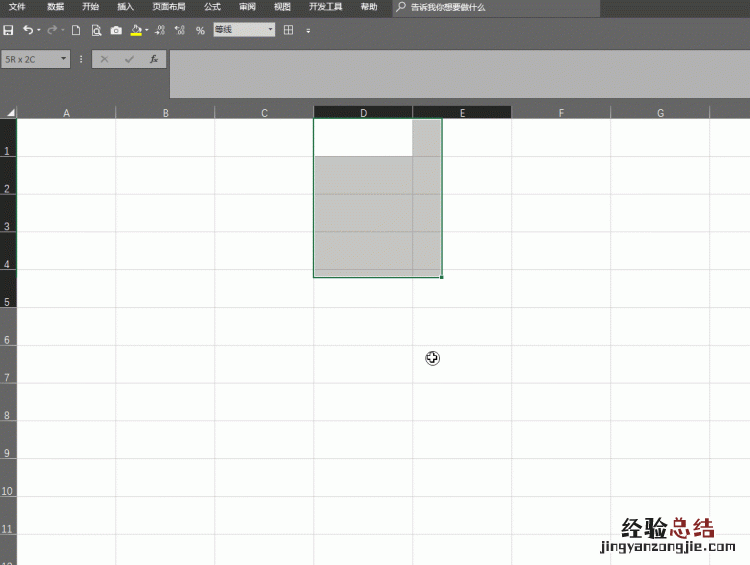This screenshot has width=750, height=565.
Task: Click the Camera tool icon
Action: [x=116, y=30]
